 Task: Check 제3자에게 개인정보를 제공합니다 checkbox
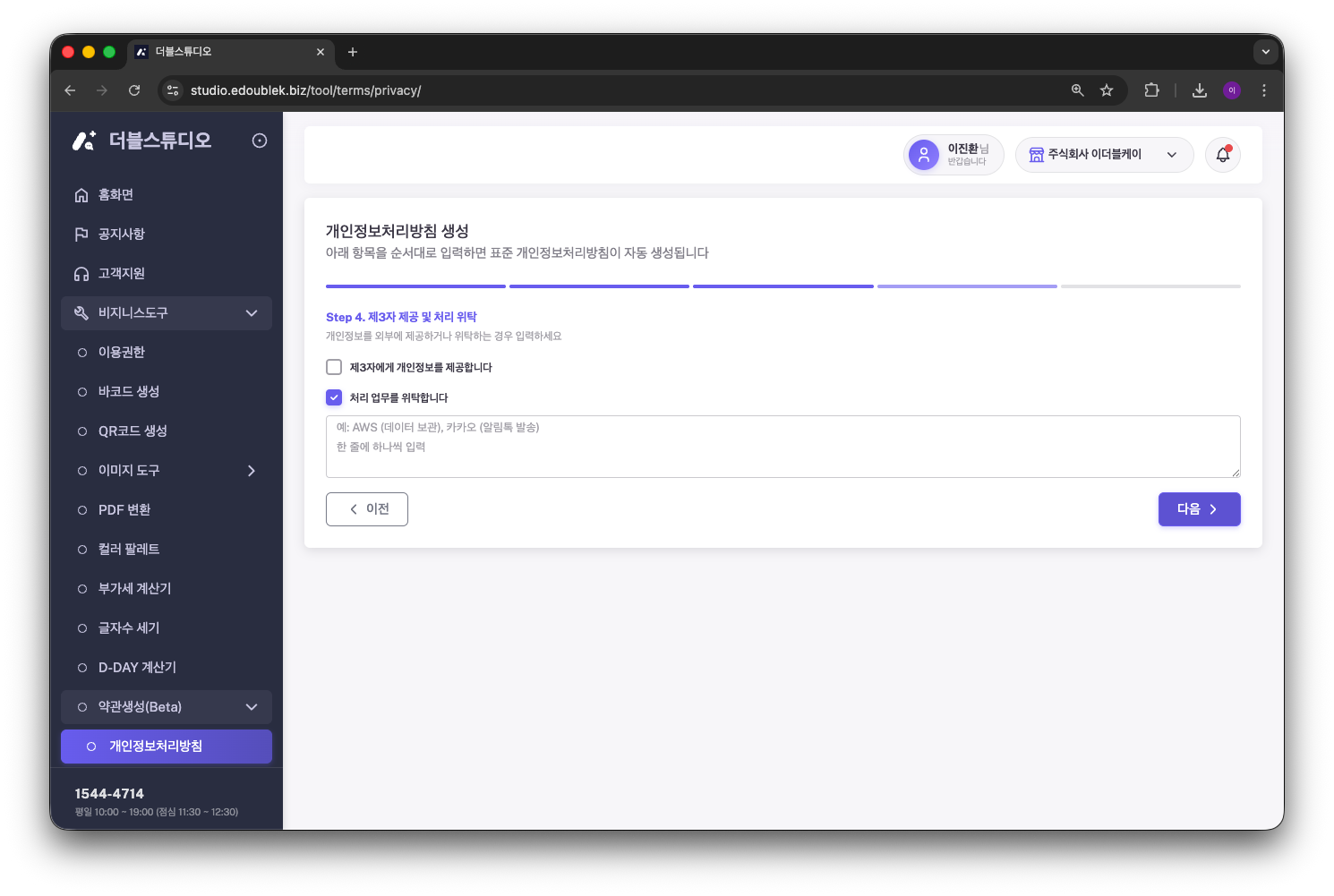click(x=334, y=367)
